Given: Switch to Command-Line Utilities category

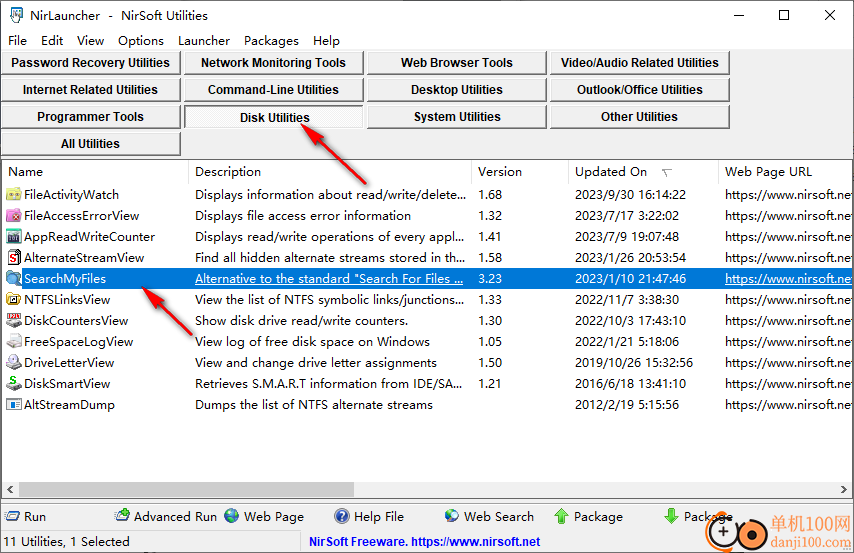Looking at the screenshot, I should (x=273, y=89).
